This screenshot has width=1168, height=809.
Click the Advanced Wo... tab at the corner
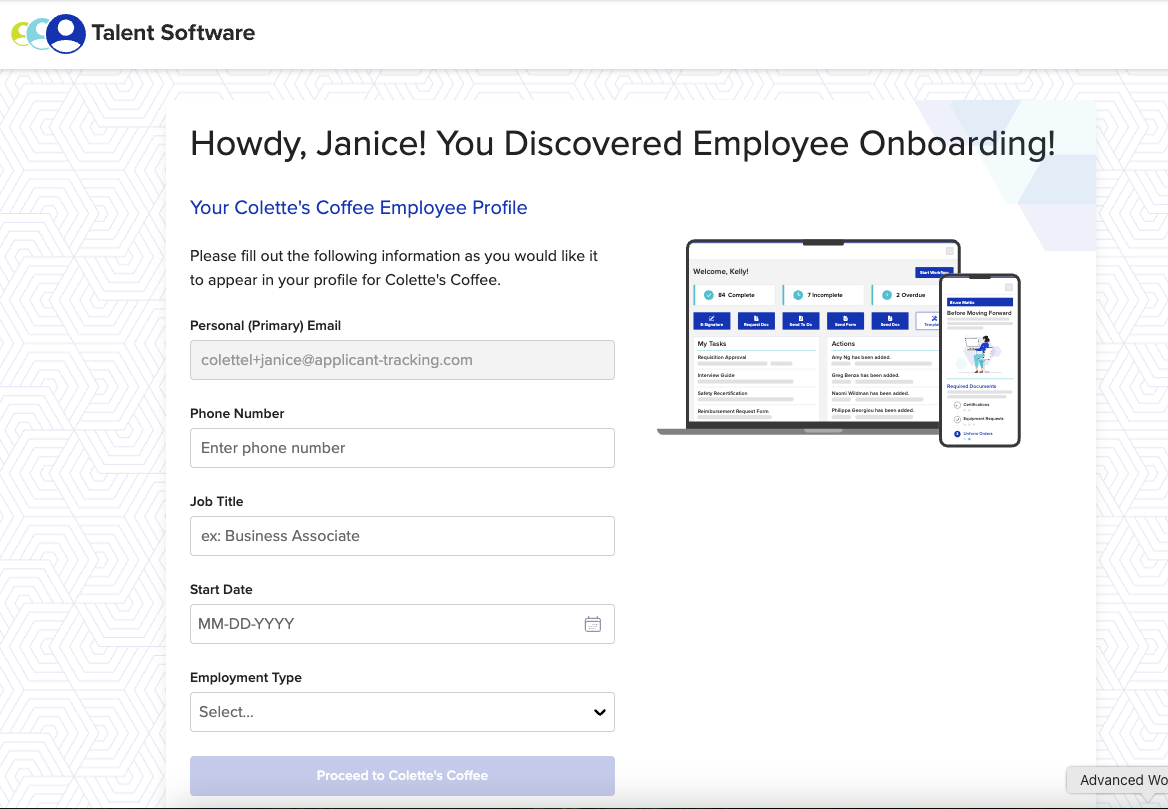(1117, 780)
